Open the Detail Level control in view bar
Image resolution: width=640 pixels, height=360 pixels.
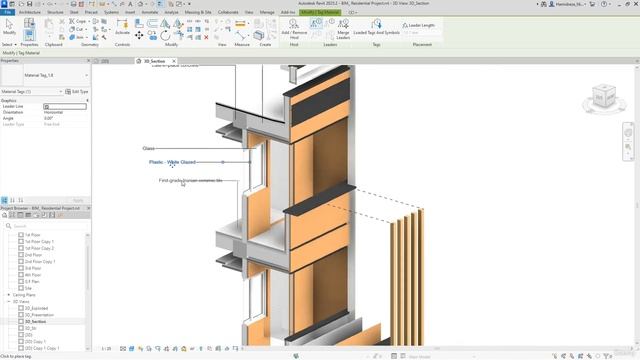(x=123, y=349)
